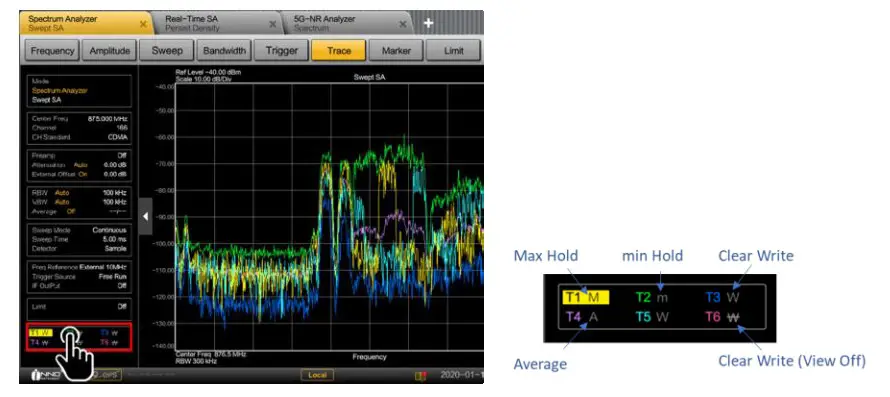The width and height of the screenshot is (890, 397).
Task: Select T1 M in enlarged trace legend
Action: (x=585, y=297)
